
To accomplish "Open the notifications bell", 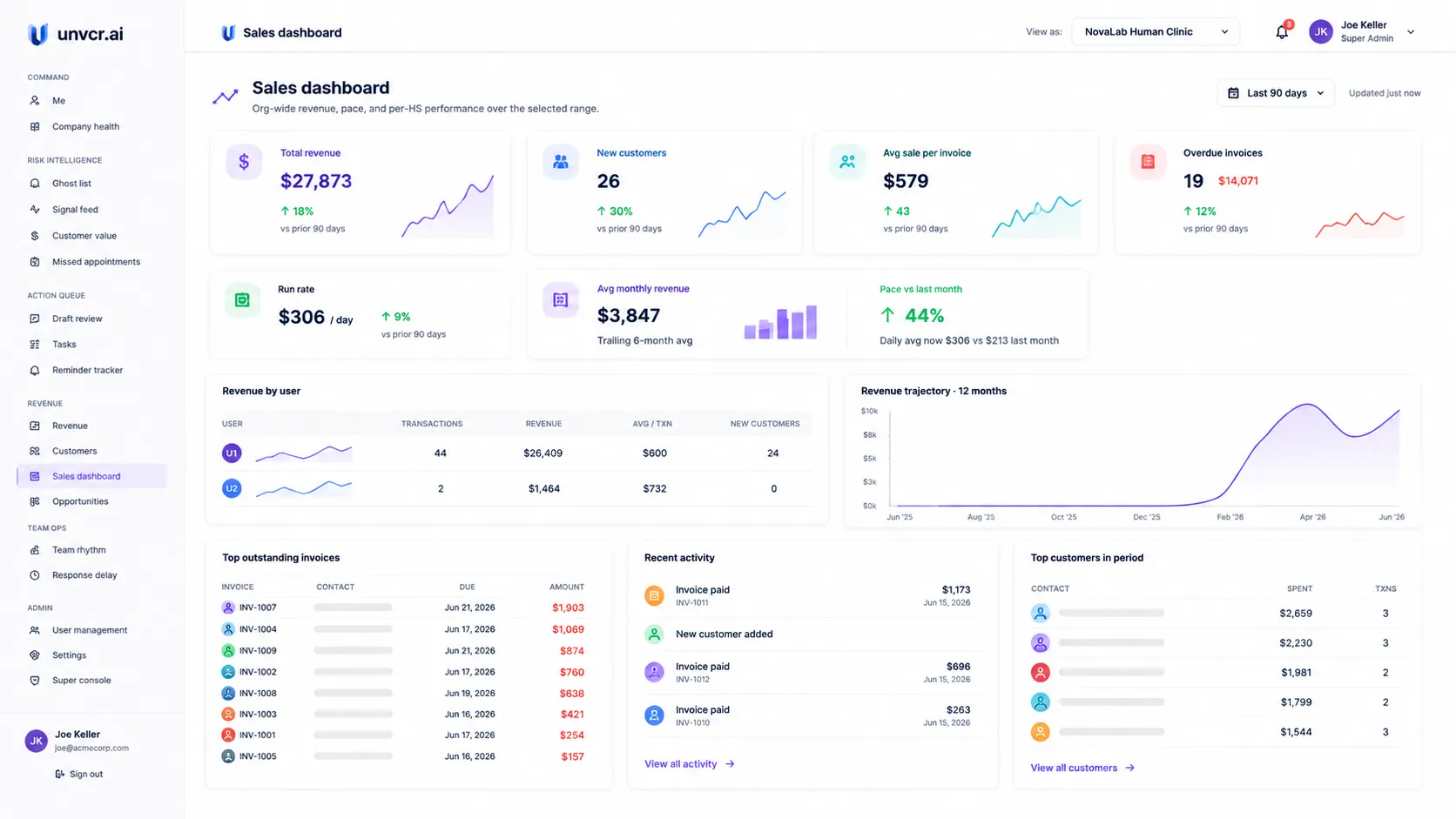I will [1282, 32].
